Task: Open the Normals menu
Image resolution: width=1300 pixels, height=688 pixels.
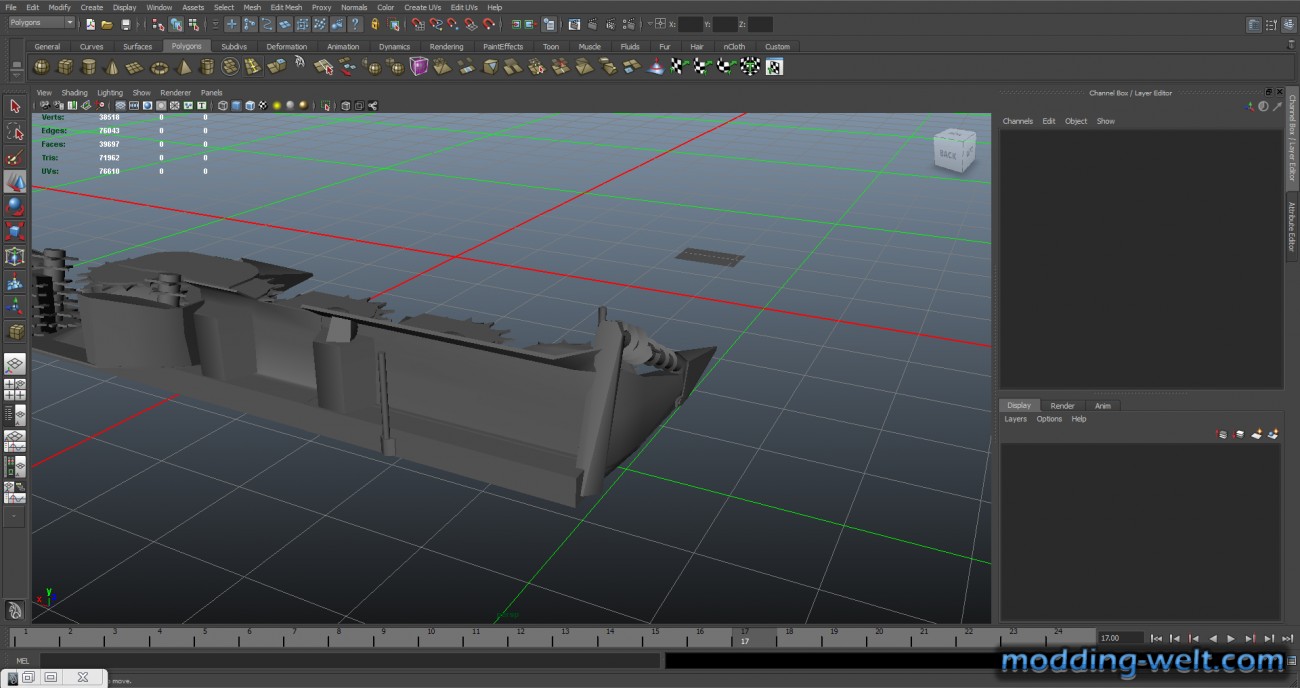Action: click(x=354, y=7)
